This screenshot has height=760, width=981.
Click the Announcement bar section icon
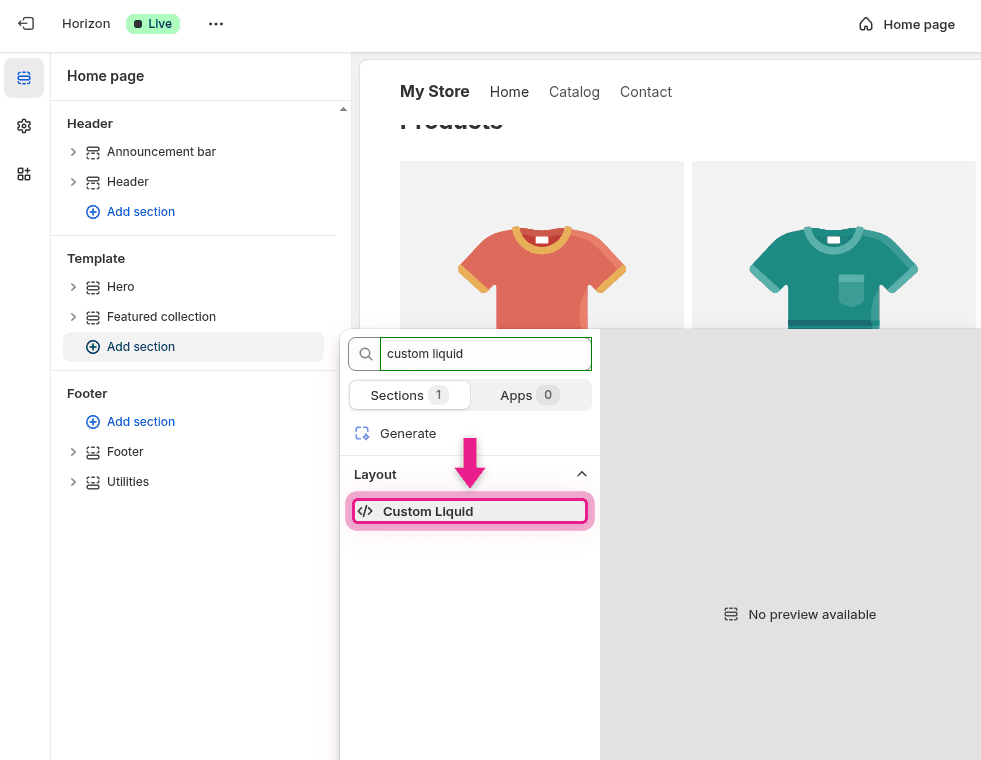pyautogui.click(x=93, y=152)
